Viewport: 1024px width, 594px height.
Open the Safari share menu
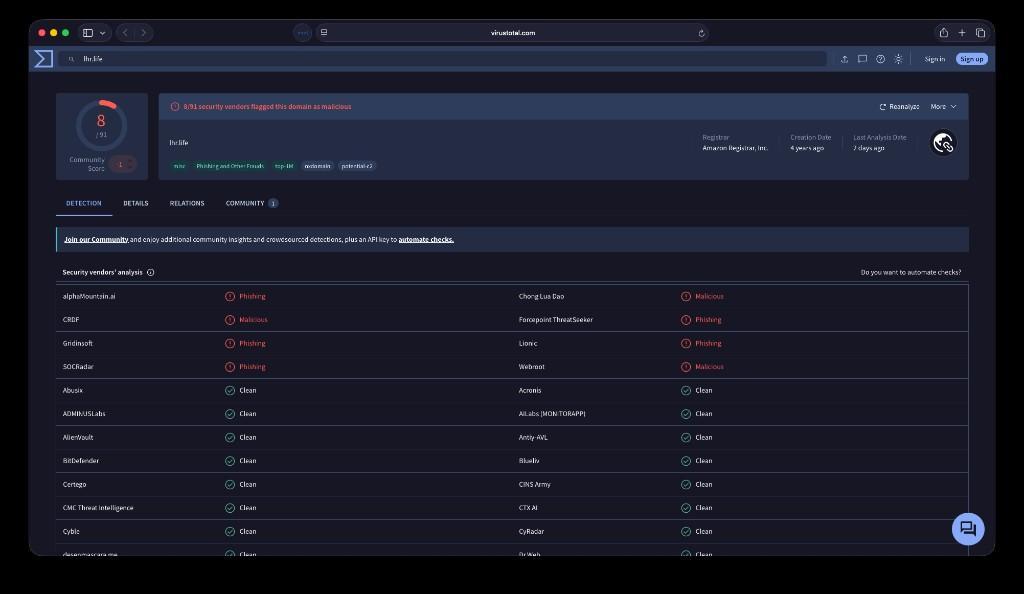[944, 33]
